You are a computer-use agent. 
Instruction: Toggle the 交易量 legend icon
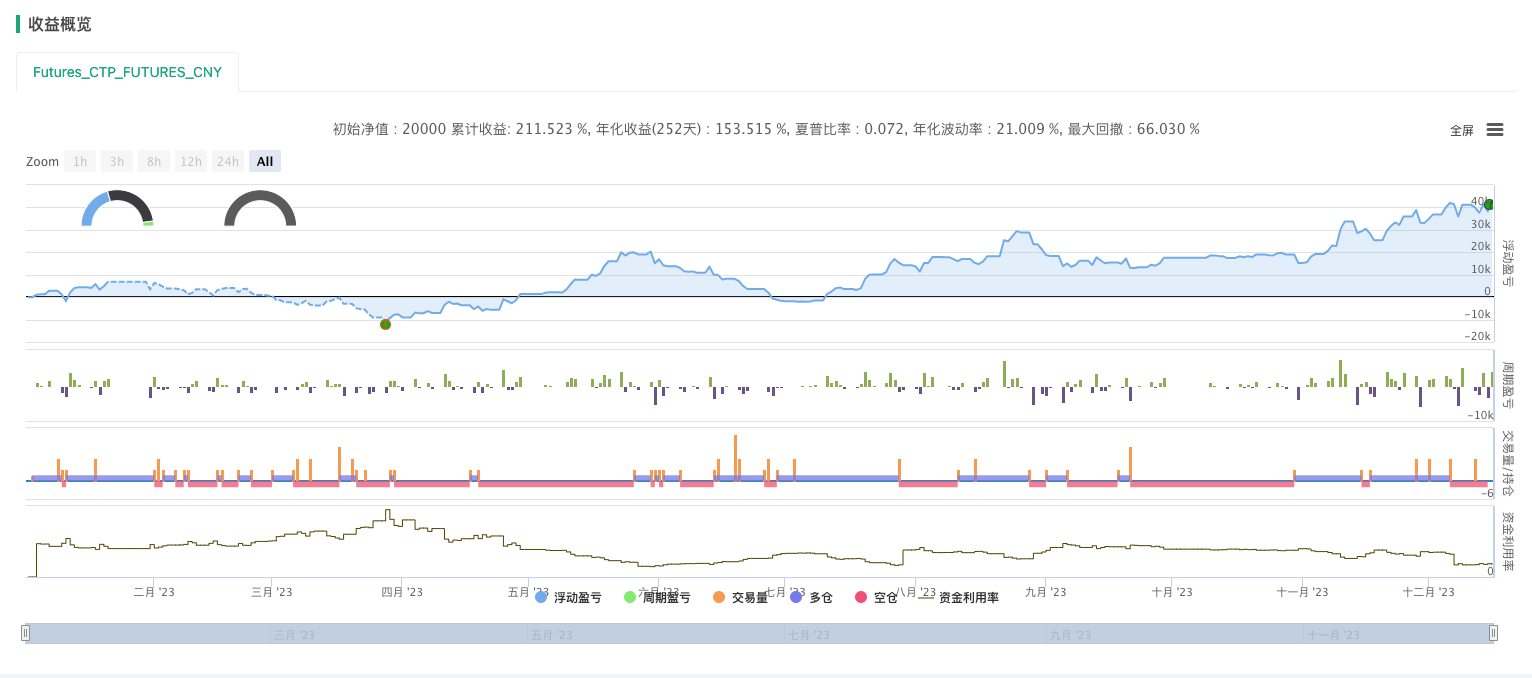[717, 596]
